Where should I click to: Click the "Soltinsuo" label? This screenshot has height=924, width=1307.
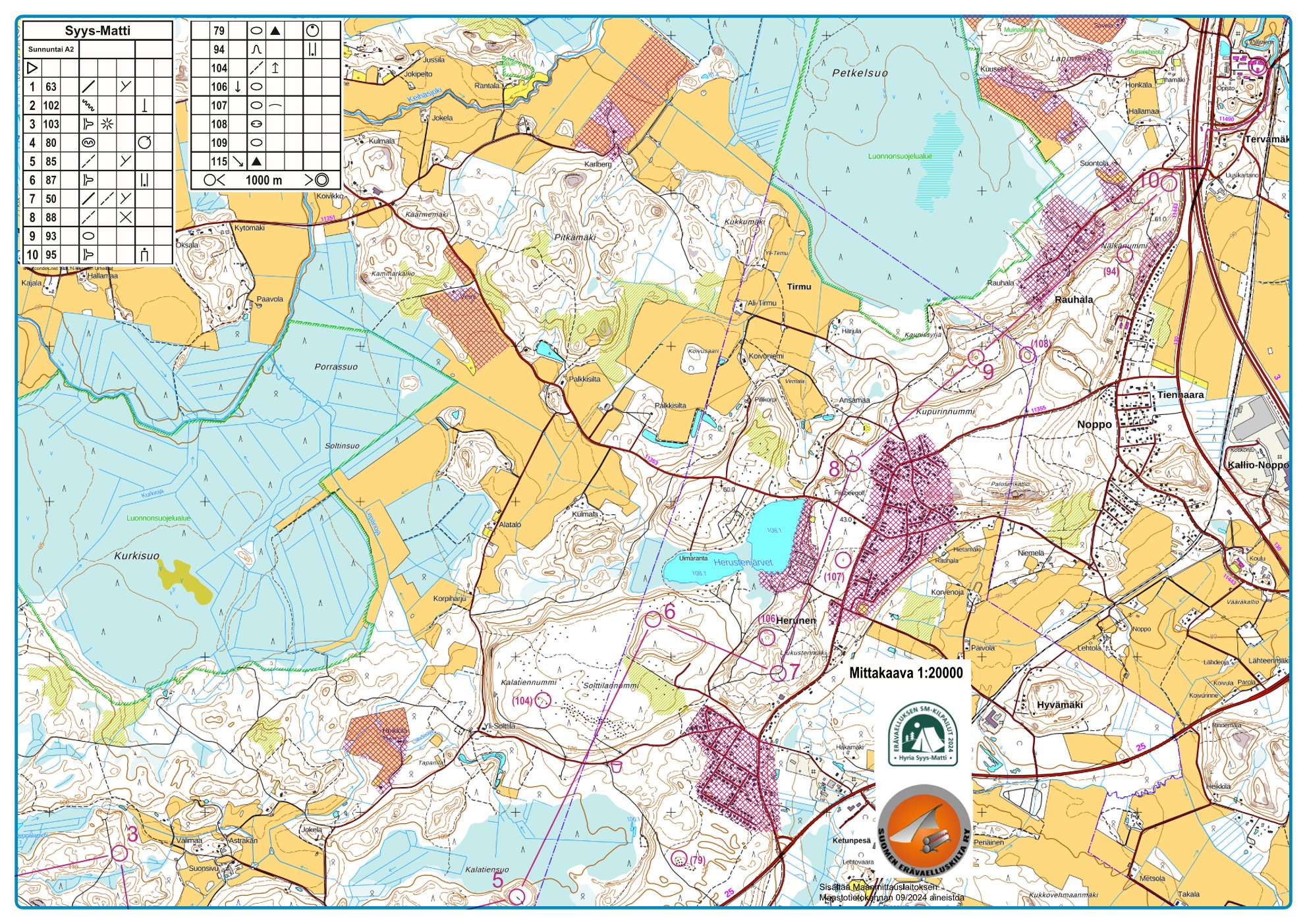coord(343,446)
